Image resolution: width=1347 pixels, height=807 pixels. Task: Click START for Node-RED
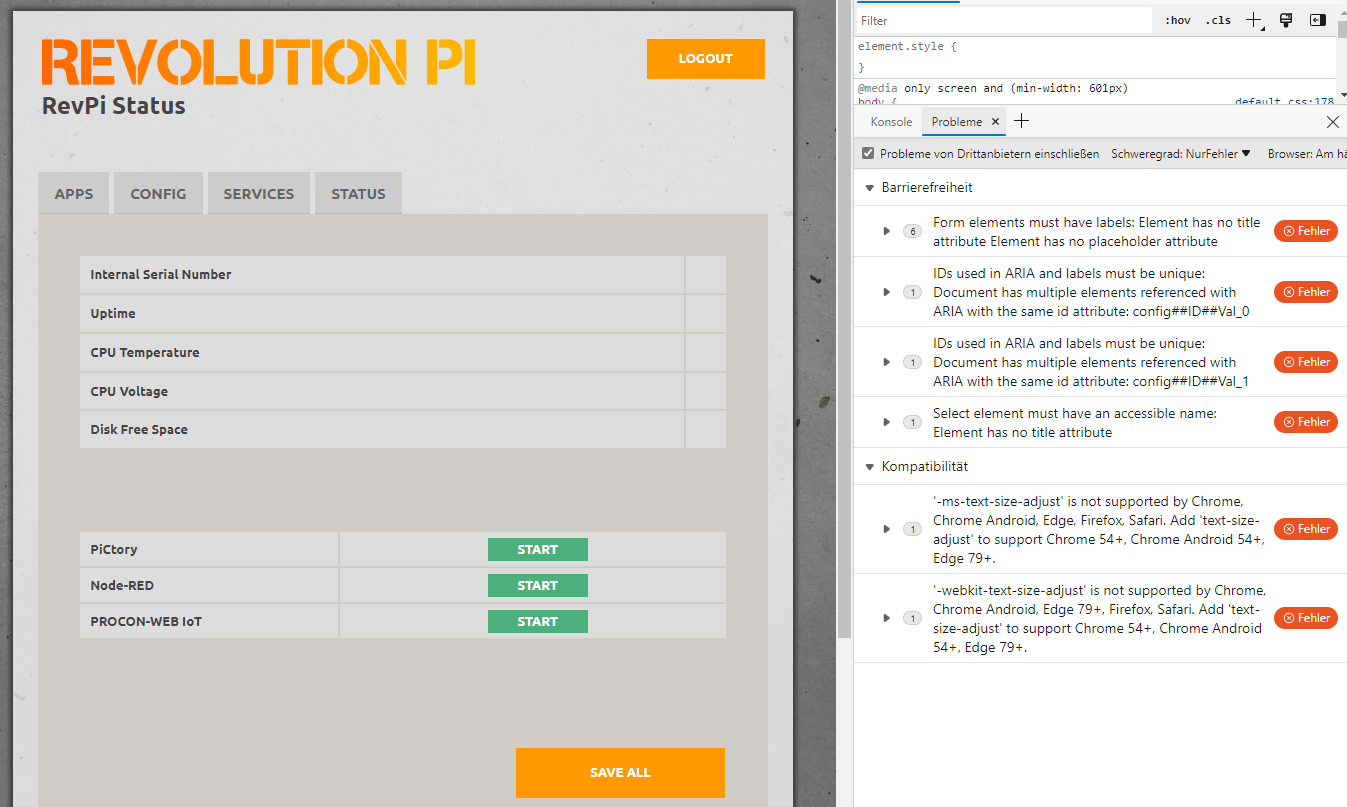[x=538, y=586]
